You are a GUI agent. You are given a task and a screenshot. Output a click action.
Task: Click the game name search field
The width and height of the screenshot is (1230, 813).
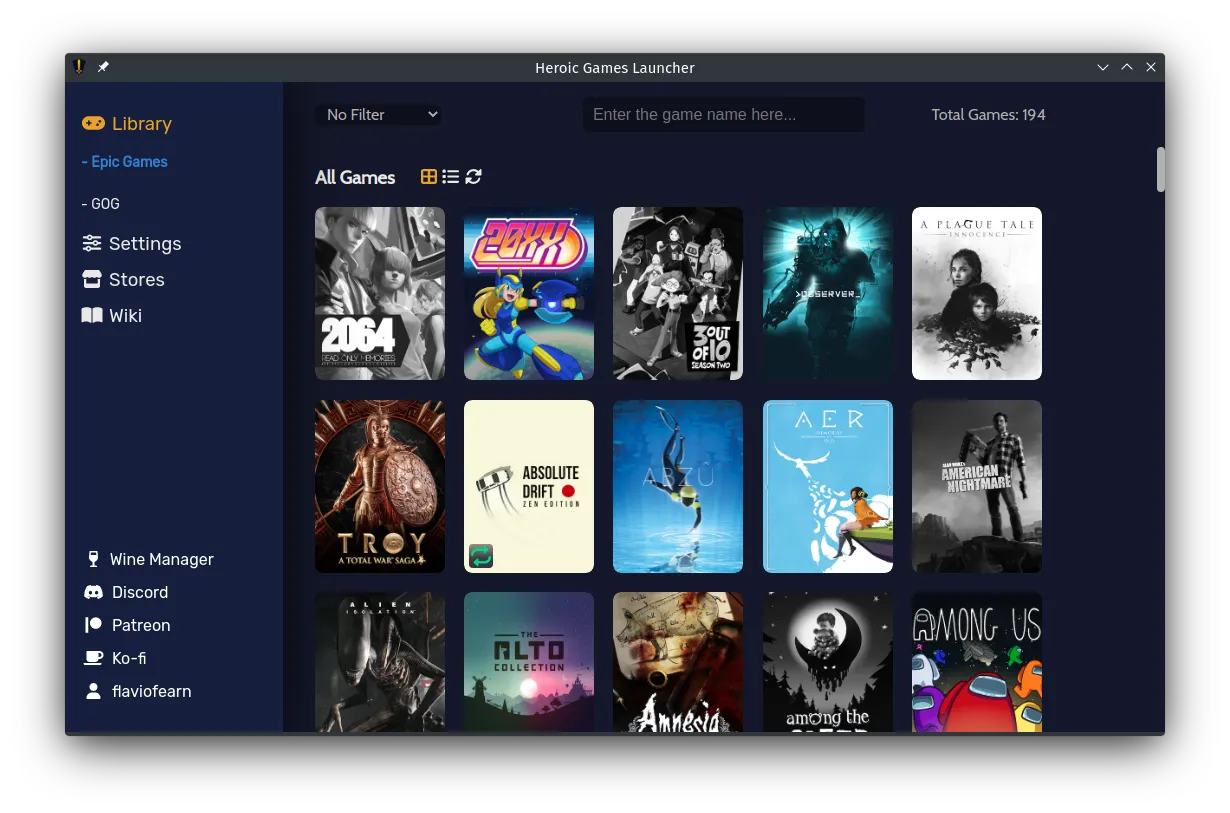click(723, 115)
